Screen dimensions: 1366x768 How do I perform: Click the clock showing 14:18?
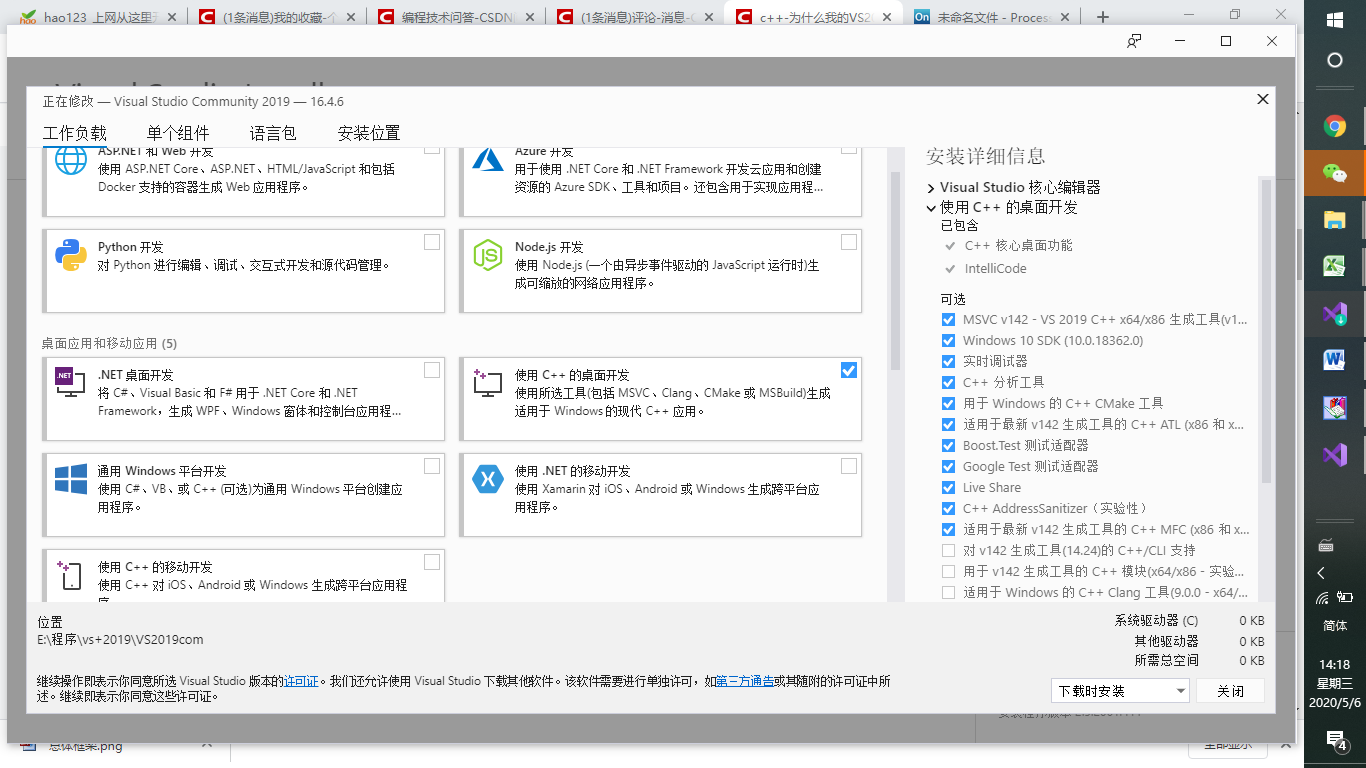[1335, 665]
